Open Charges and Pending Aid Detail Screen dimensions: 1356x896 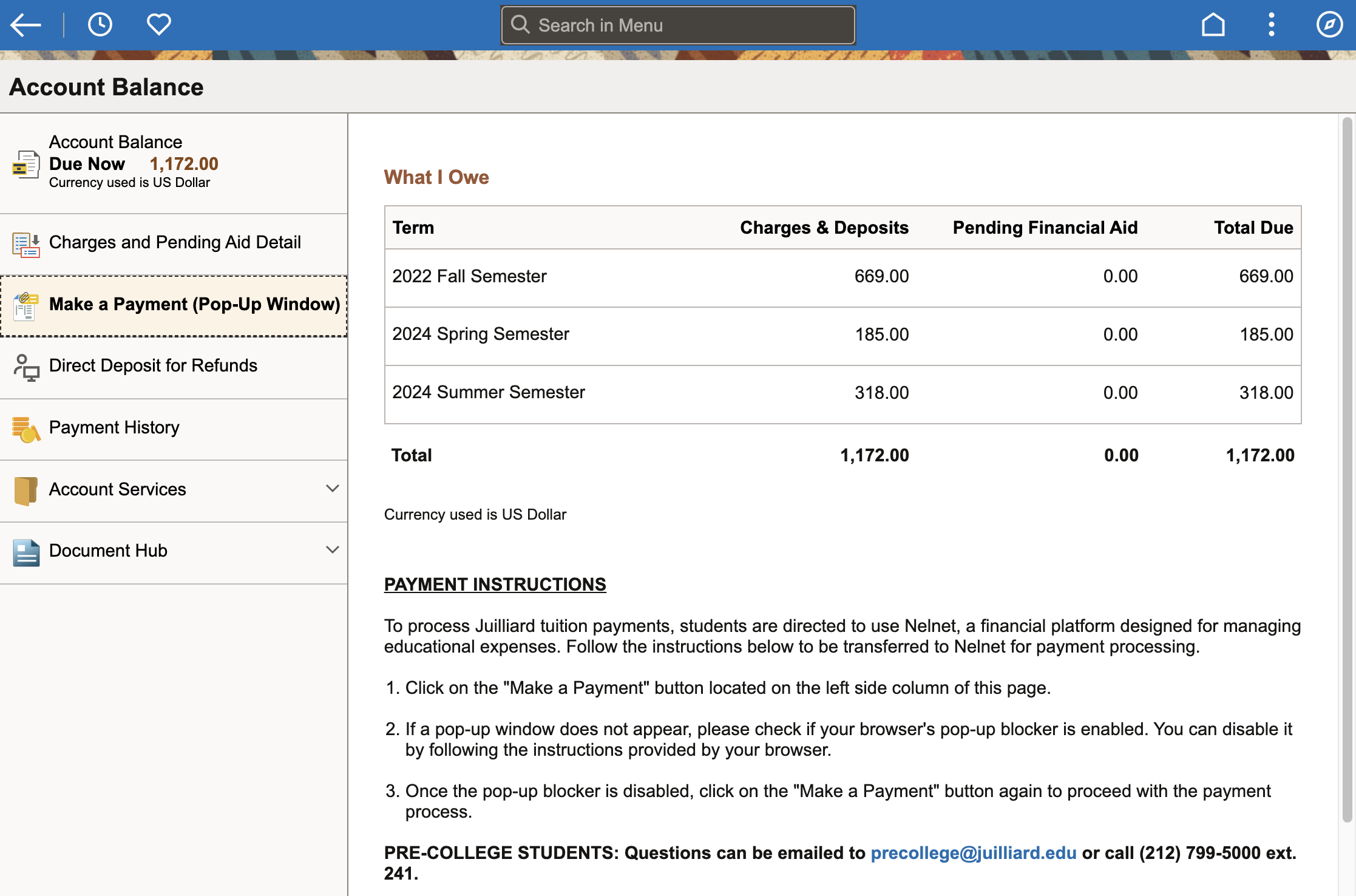pos(174,244)
